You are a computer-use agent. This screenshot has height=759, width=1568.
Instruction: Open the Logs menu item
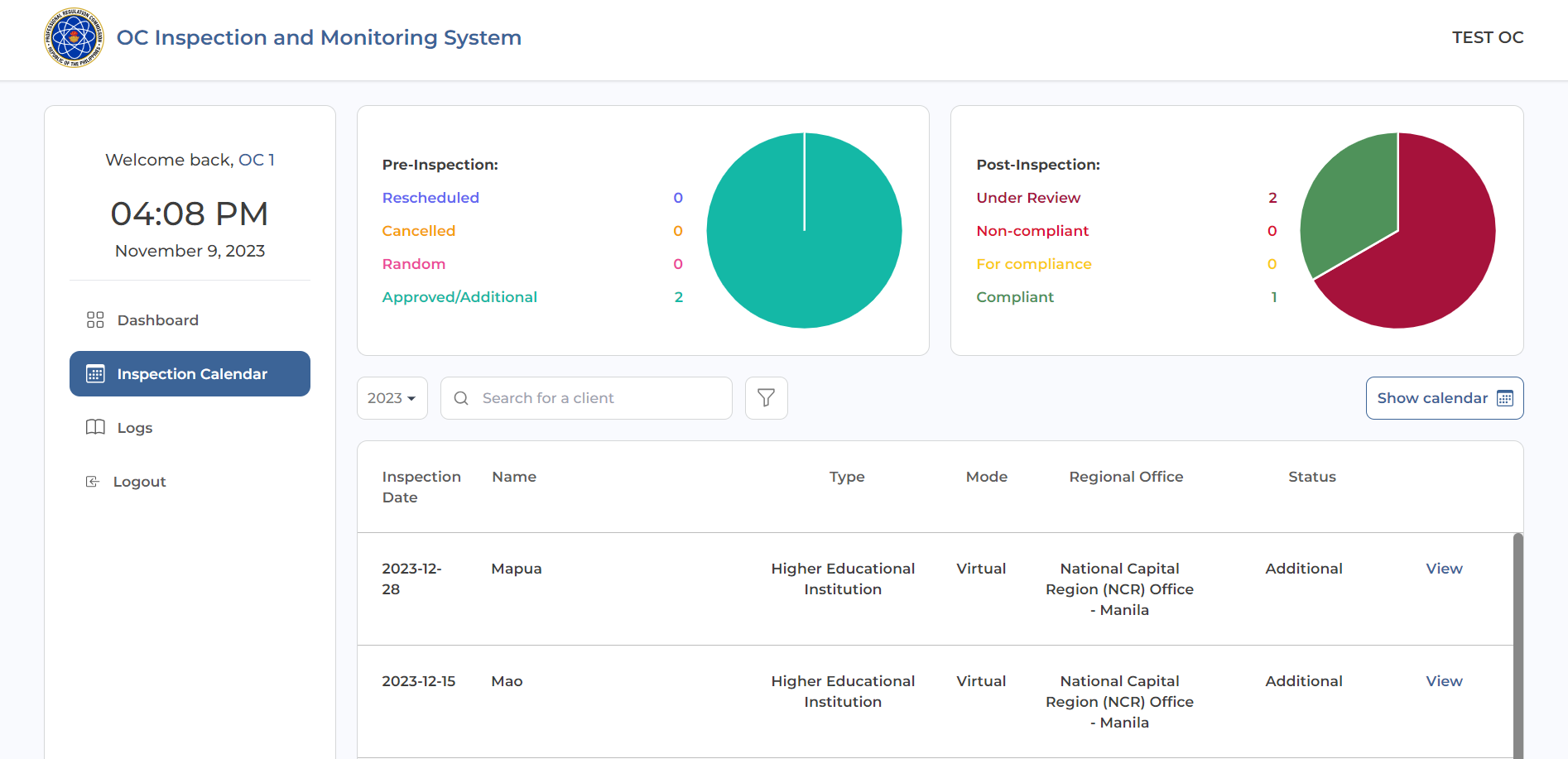click(135, 428)
